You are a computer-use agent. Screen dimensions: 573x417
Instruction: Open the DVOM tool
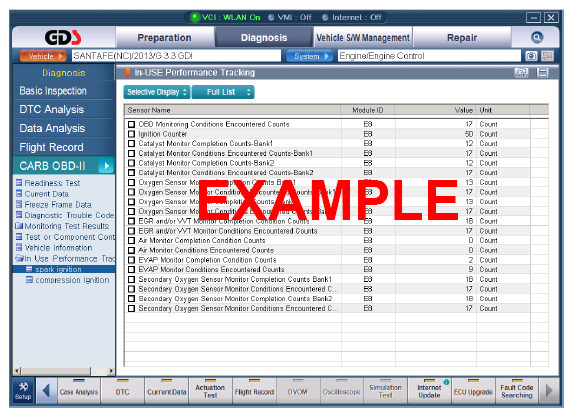298,391
